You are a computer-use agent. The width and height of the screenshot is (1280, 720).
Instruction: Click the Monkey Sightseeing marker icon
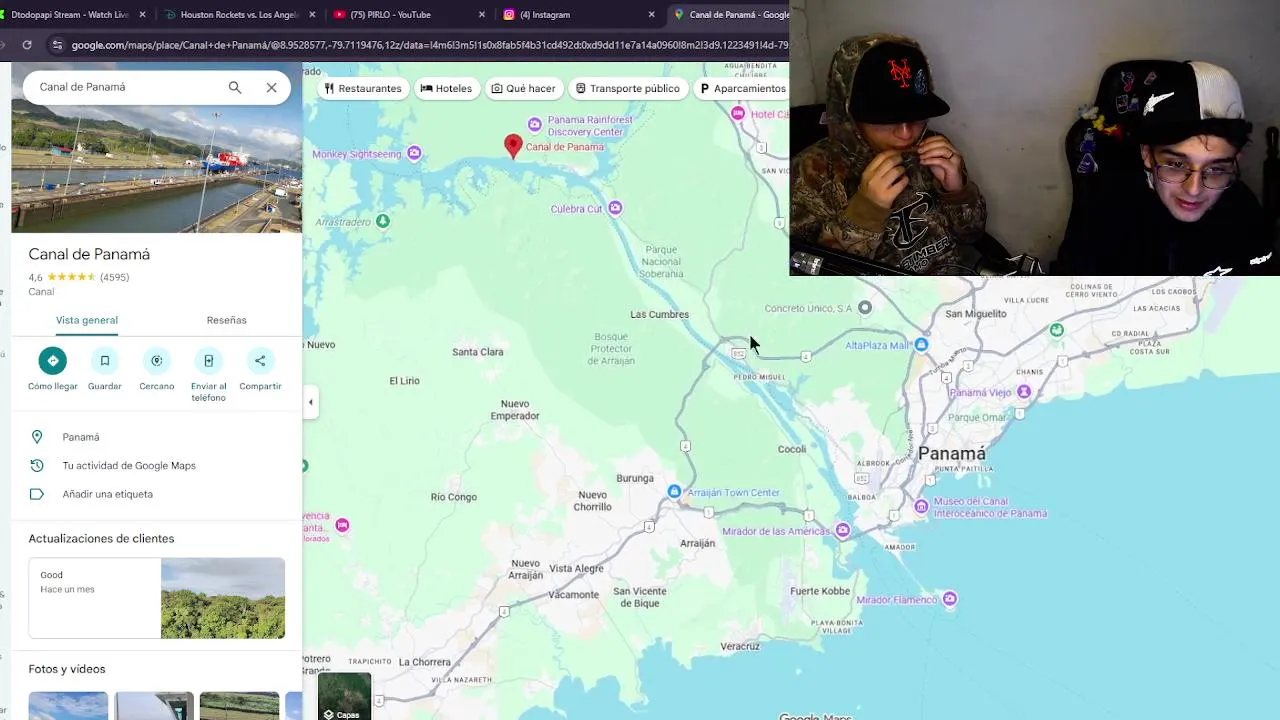pyautogui.click(x=414, y=153)
